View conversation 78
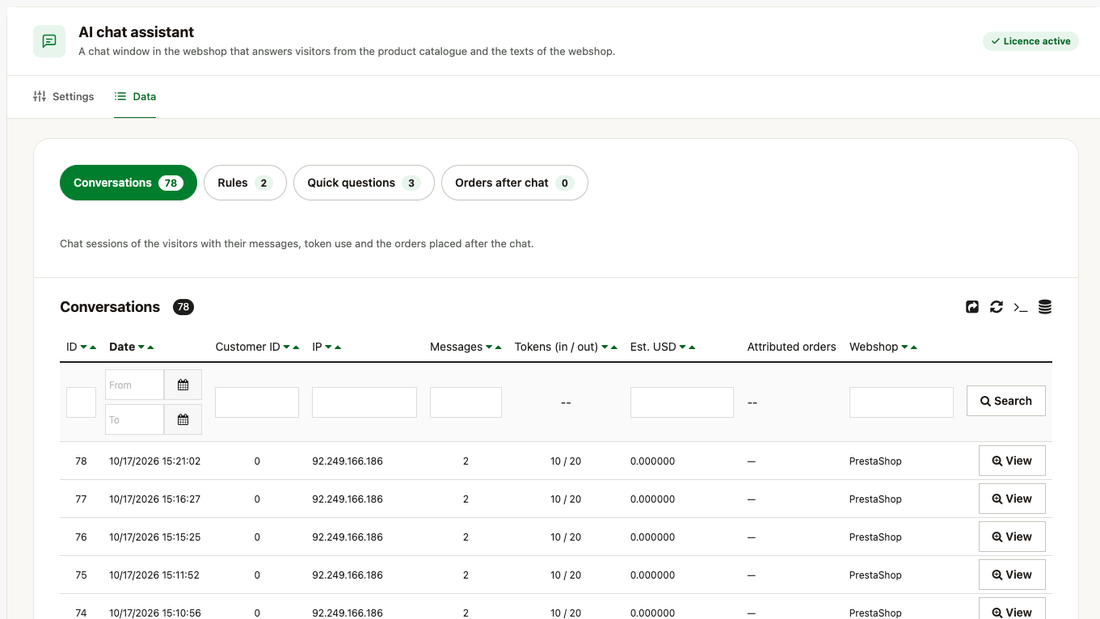 click(x=1012, y=461)
